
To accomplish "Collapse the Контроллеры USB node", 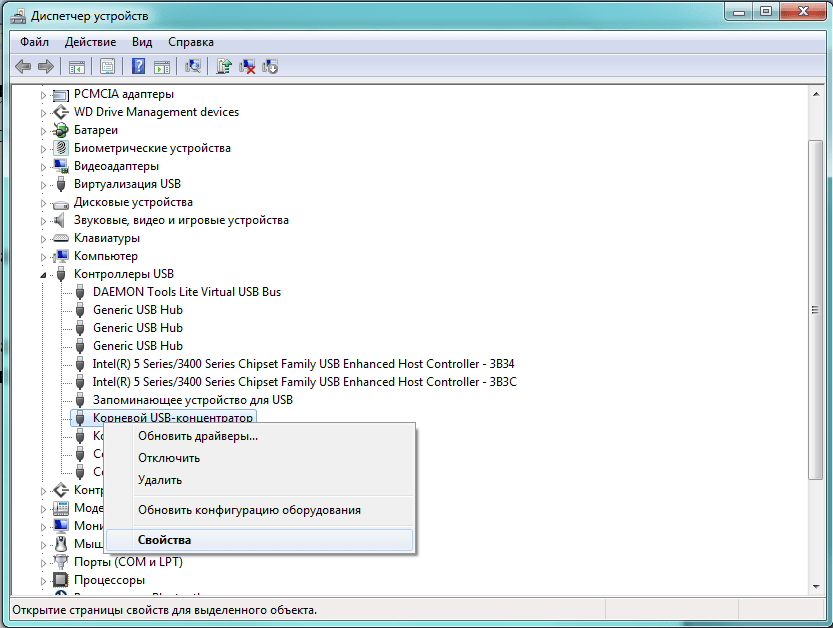I will click(x=44, y=275).
